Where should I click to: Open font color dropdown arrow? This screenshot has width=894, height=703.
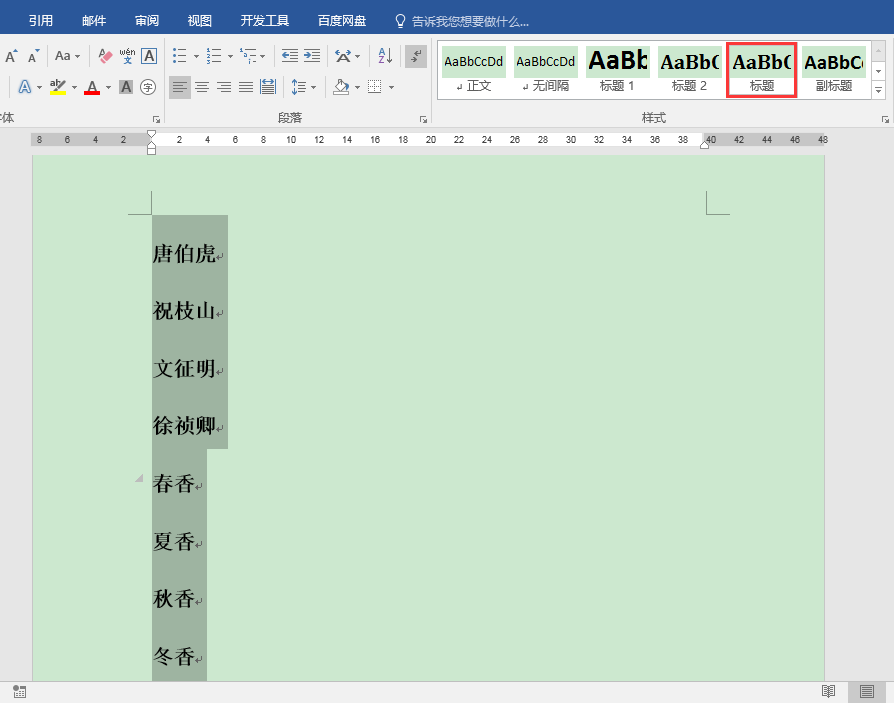[108, 88]
